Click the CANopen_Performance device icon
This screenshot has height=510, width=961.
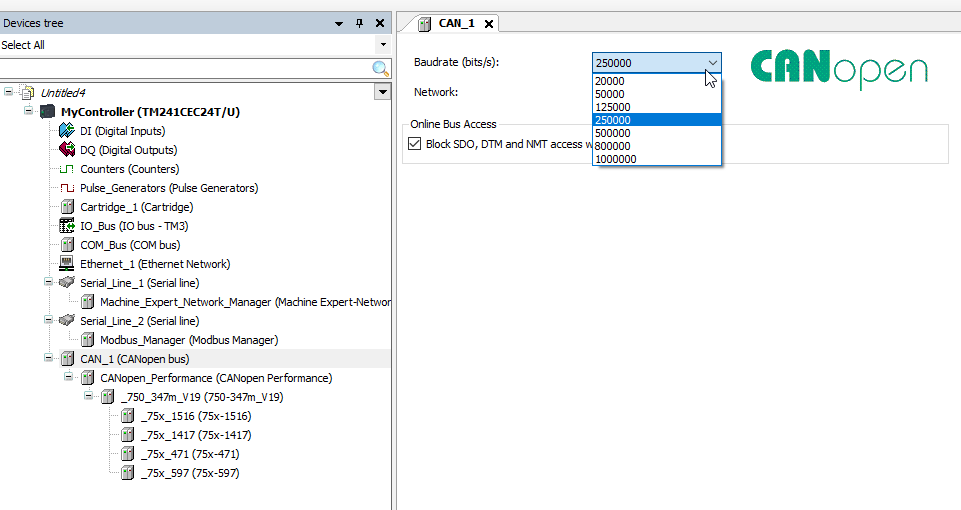pyautogui.click(x=88, y=378)
